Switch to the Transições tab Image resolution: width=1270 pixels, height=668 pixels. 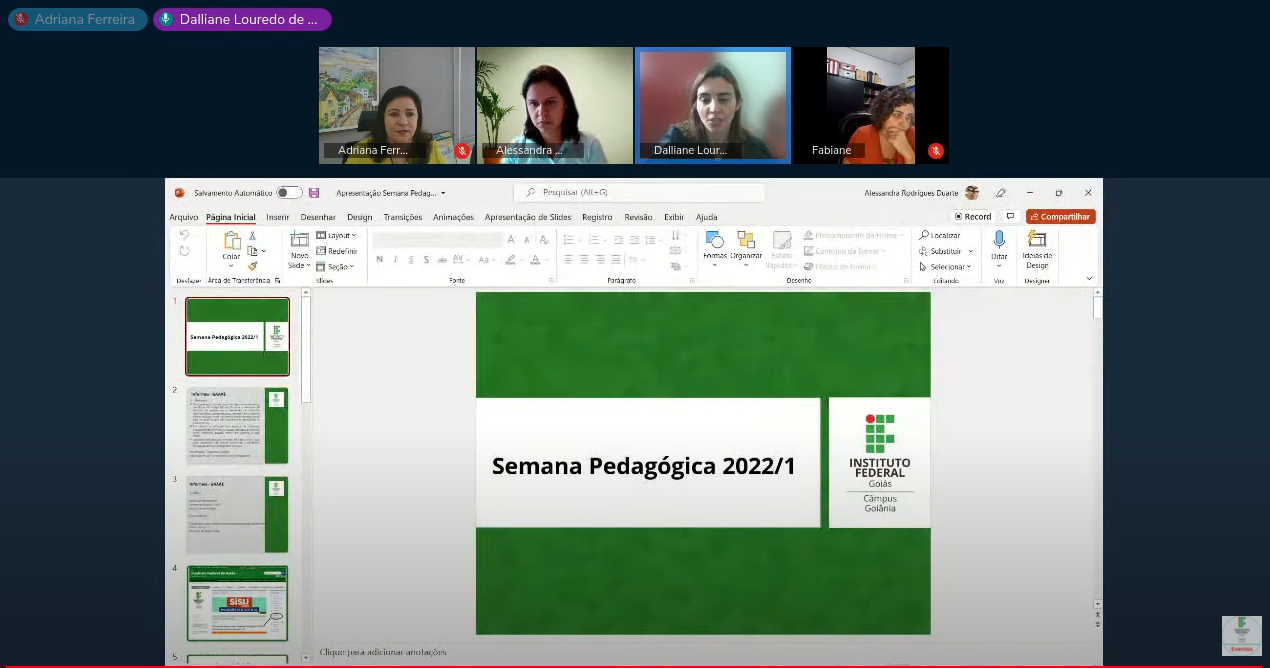402,217
